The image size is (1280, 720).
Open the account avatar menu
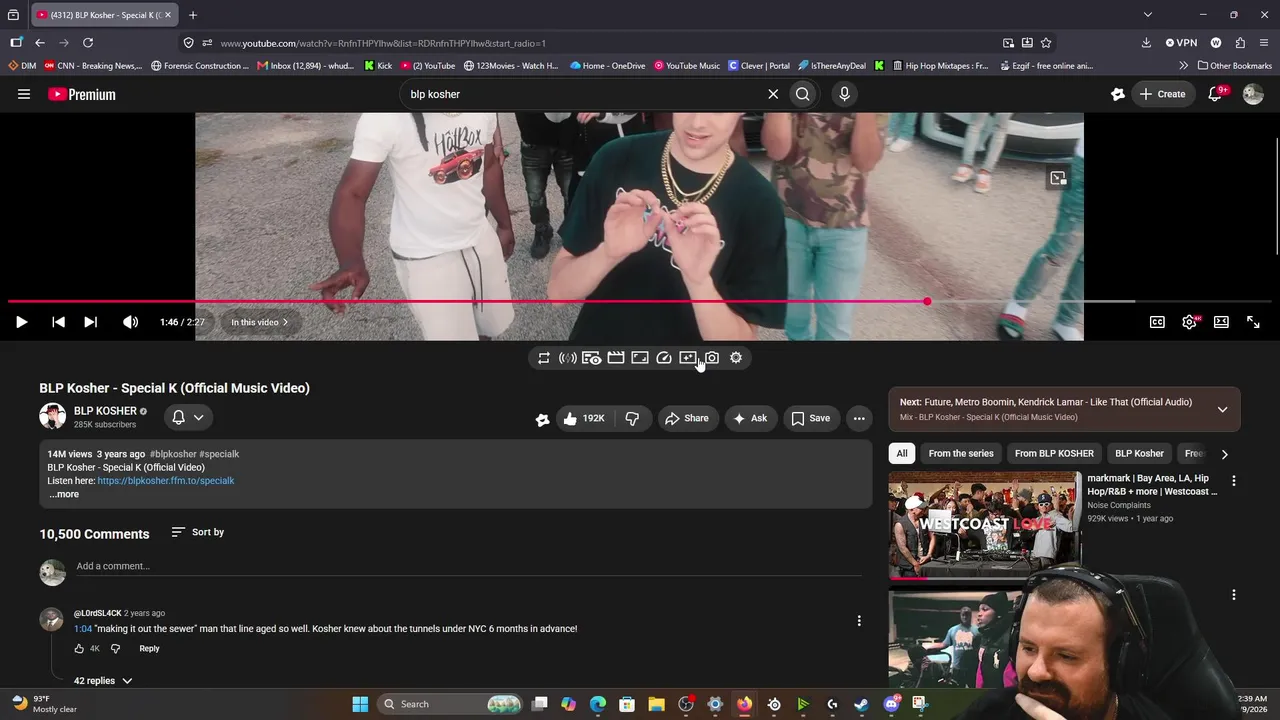[x=1253, y=94]
